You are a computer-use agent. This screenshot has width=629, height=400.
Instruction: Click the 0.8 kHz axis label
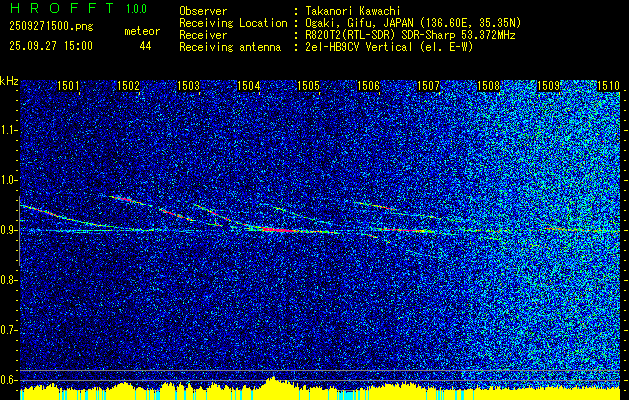click(x=8, y=280)
